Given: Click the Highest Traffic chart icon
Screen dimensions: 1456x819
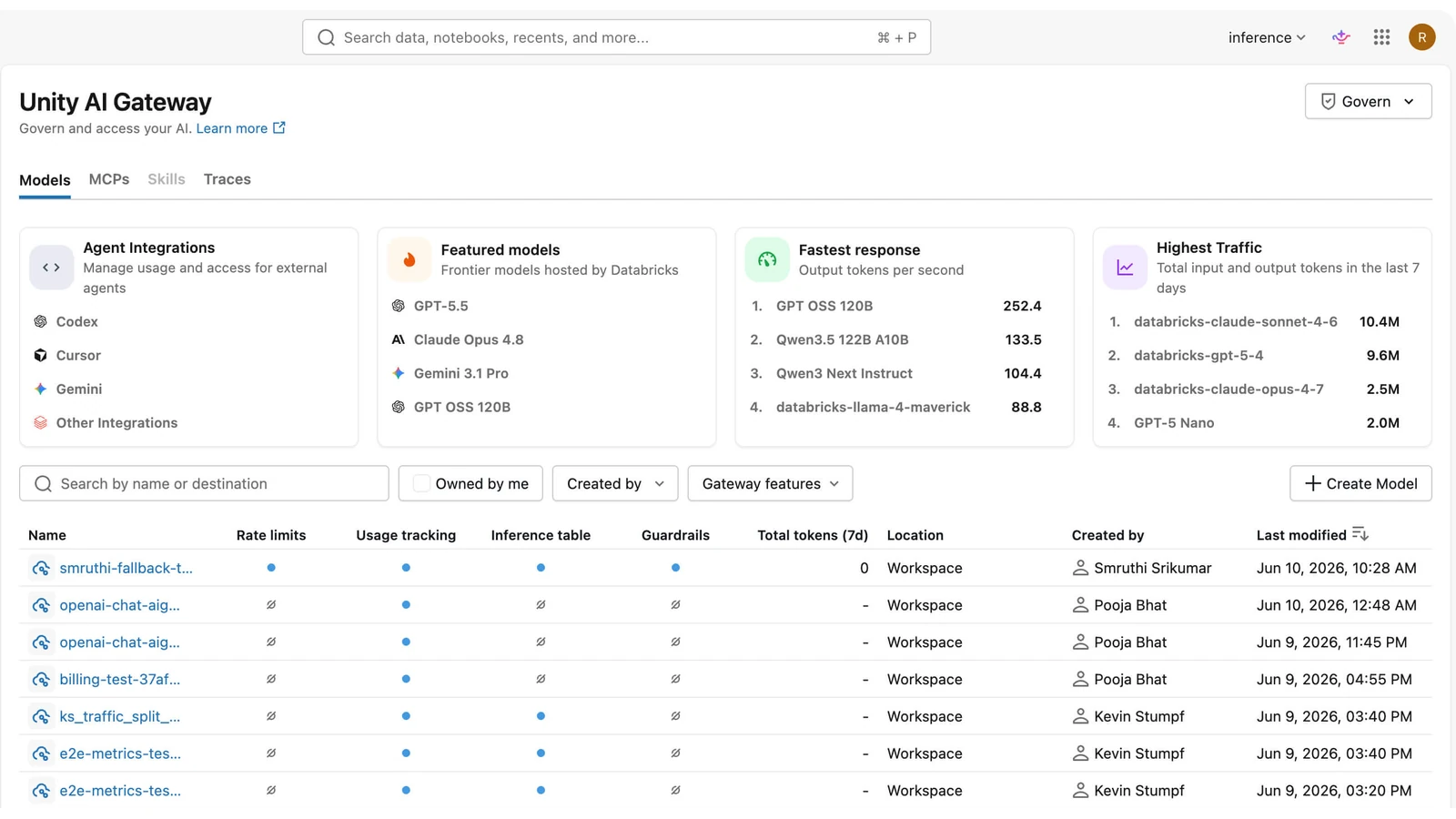Looking at the screenshot, I should pyautogui.click(x=1125, y=268).
